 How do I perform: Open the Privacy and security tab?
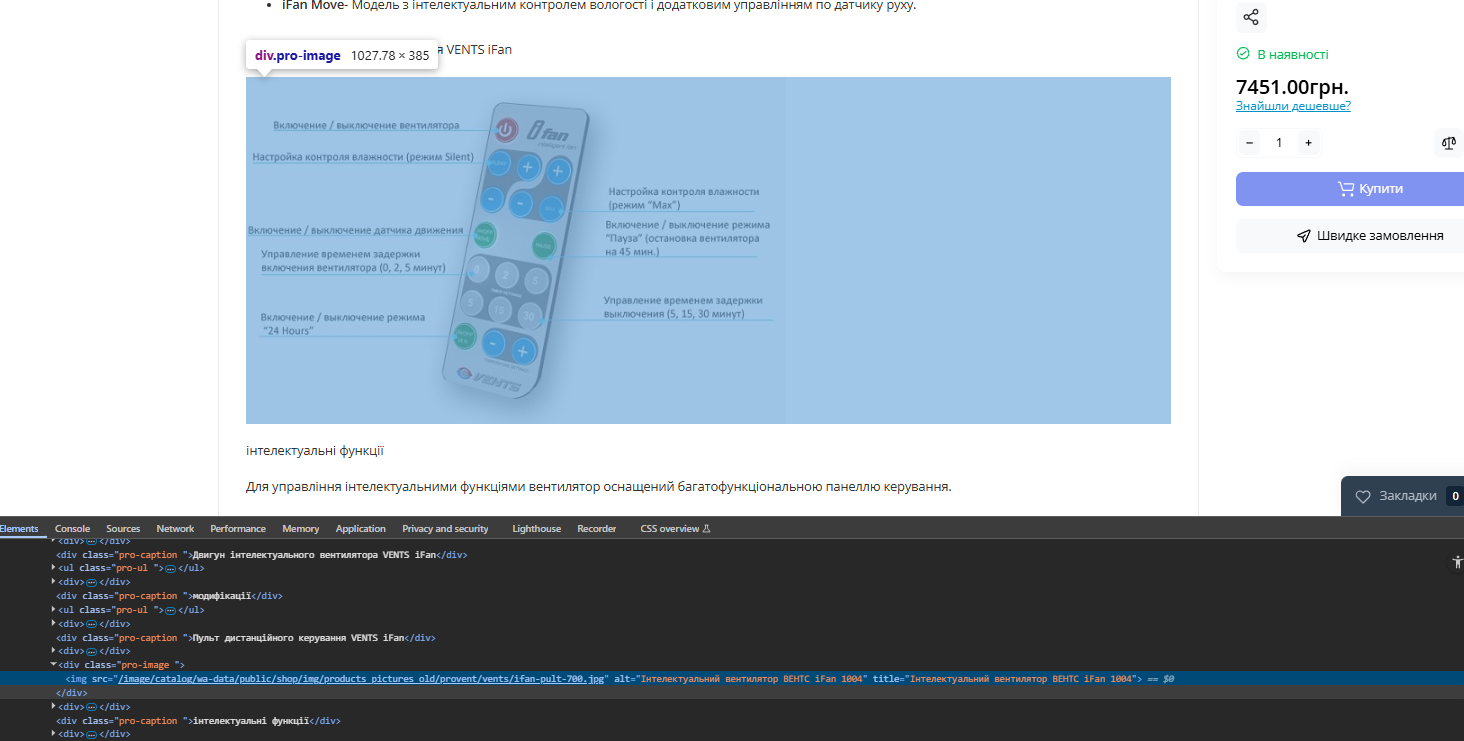[445, 528]
